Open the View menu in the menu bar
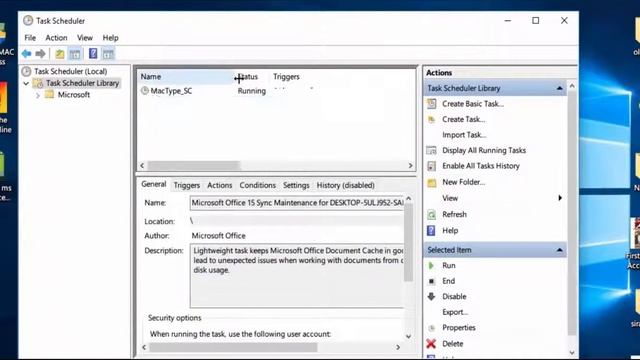 coord(85,38)
